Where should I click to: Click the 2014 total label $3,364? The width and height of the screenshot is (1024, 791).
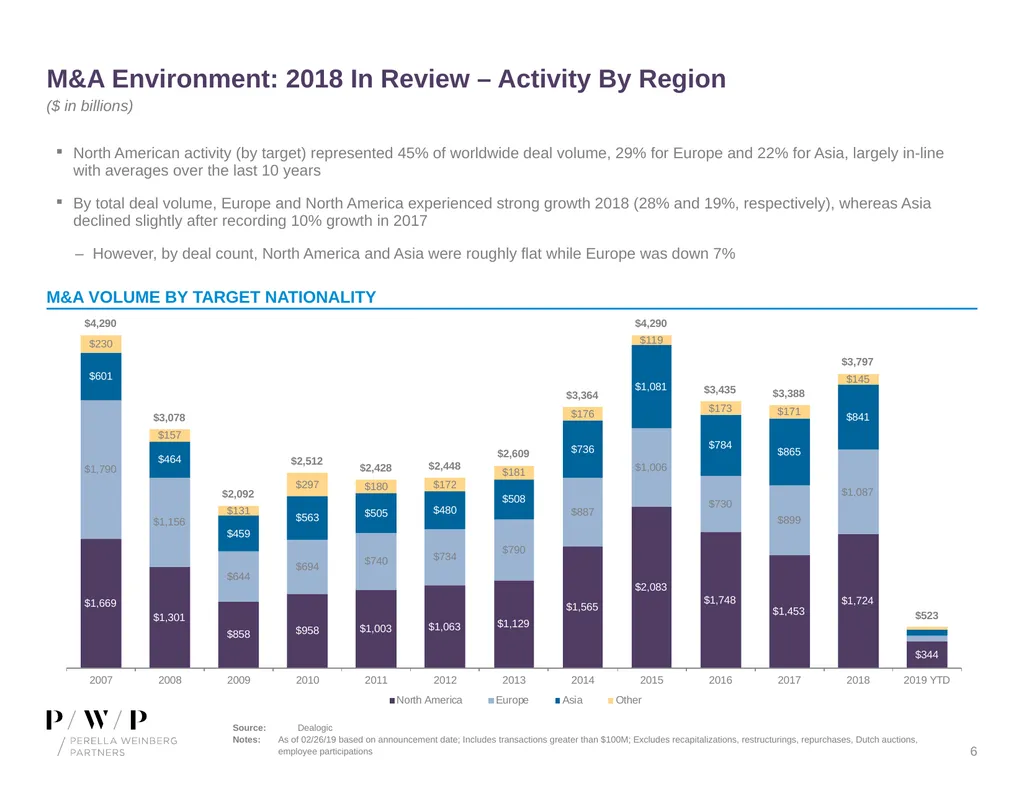pyautogui.click(x=582, y=395)
